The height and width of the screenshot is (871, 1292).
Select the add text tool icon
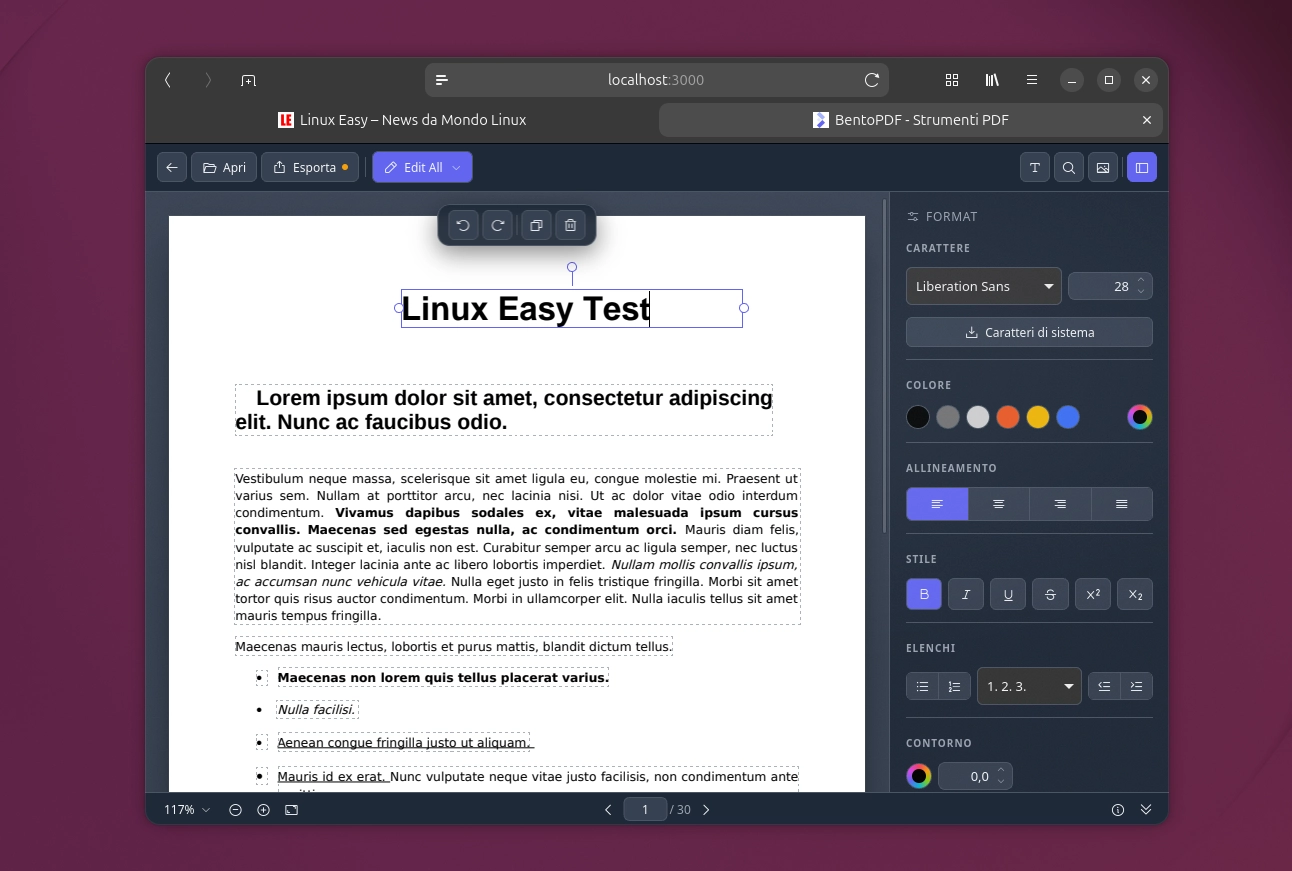pyautogui.click(x=1035, y=167)
